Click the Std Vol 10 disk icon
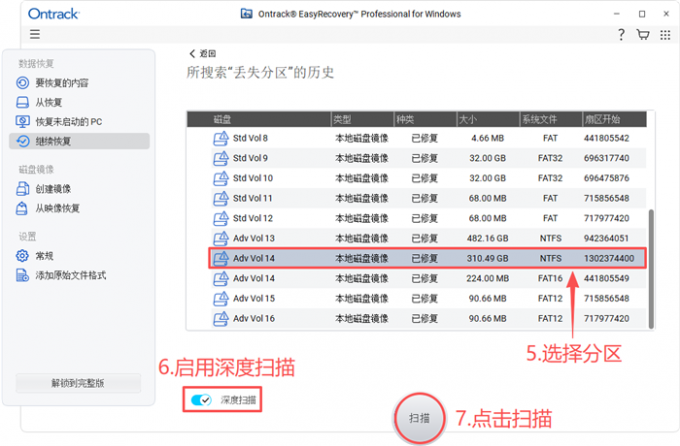 click(x=221, y=178)
